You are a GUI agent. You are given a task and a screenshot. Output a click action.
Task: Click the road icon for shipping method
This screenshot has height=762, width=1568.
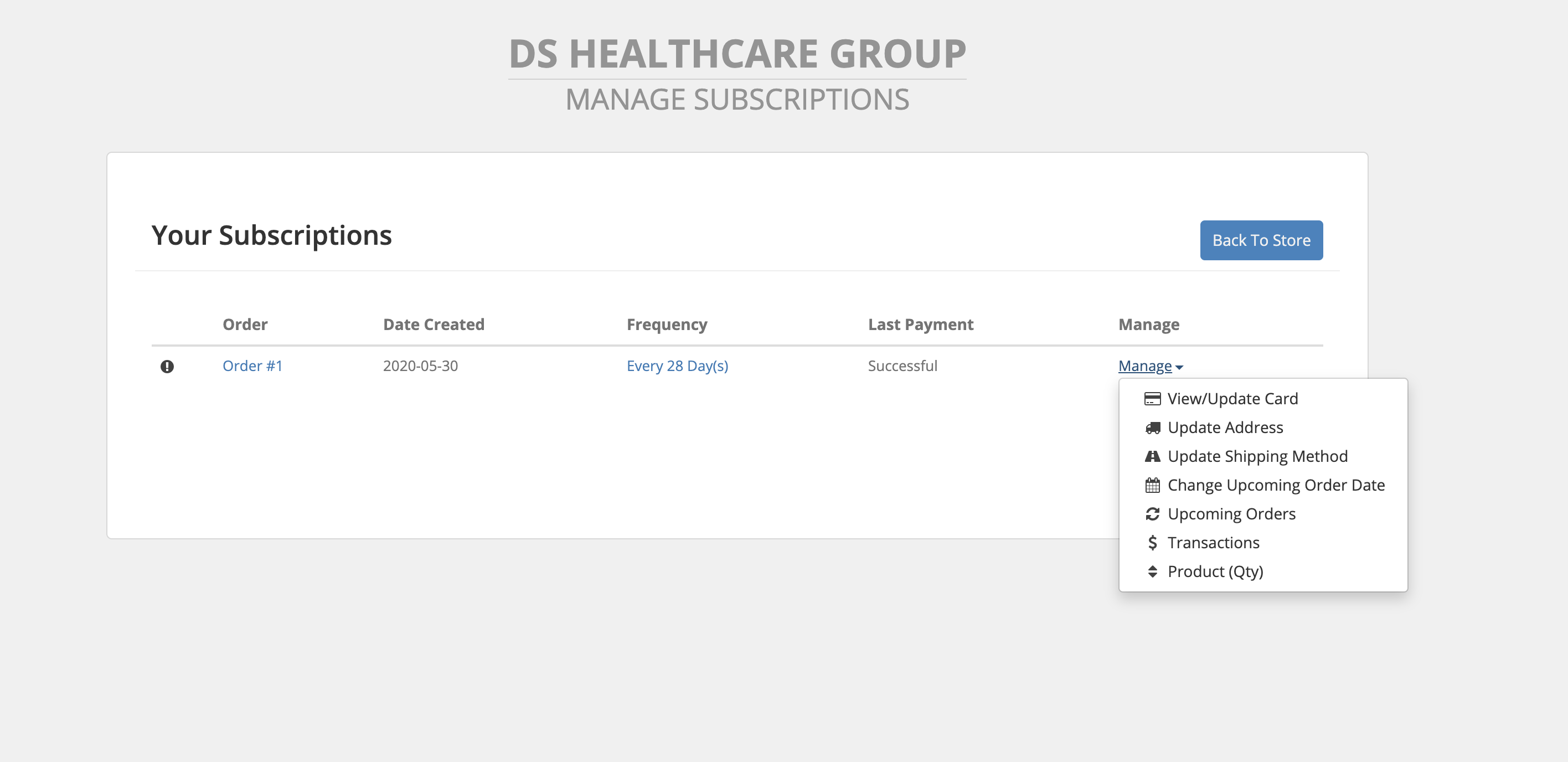point(1152,456)
